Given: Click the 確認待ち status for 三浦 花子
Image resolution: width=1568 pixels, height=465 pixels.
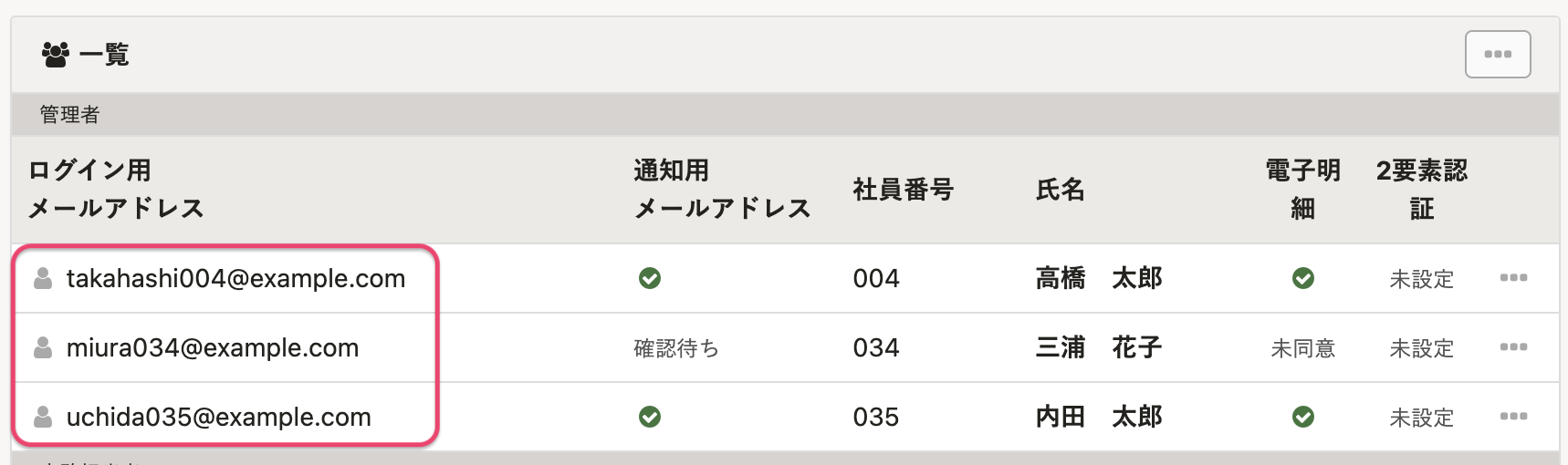Looking at the screenshot, I should click(x=676, y=348).
